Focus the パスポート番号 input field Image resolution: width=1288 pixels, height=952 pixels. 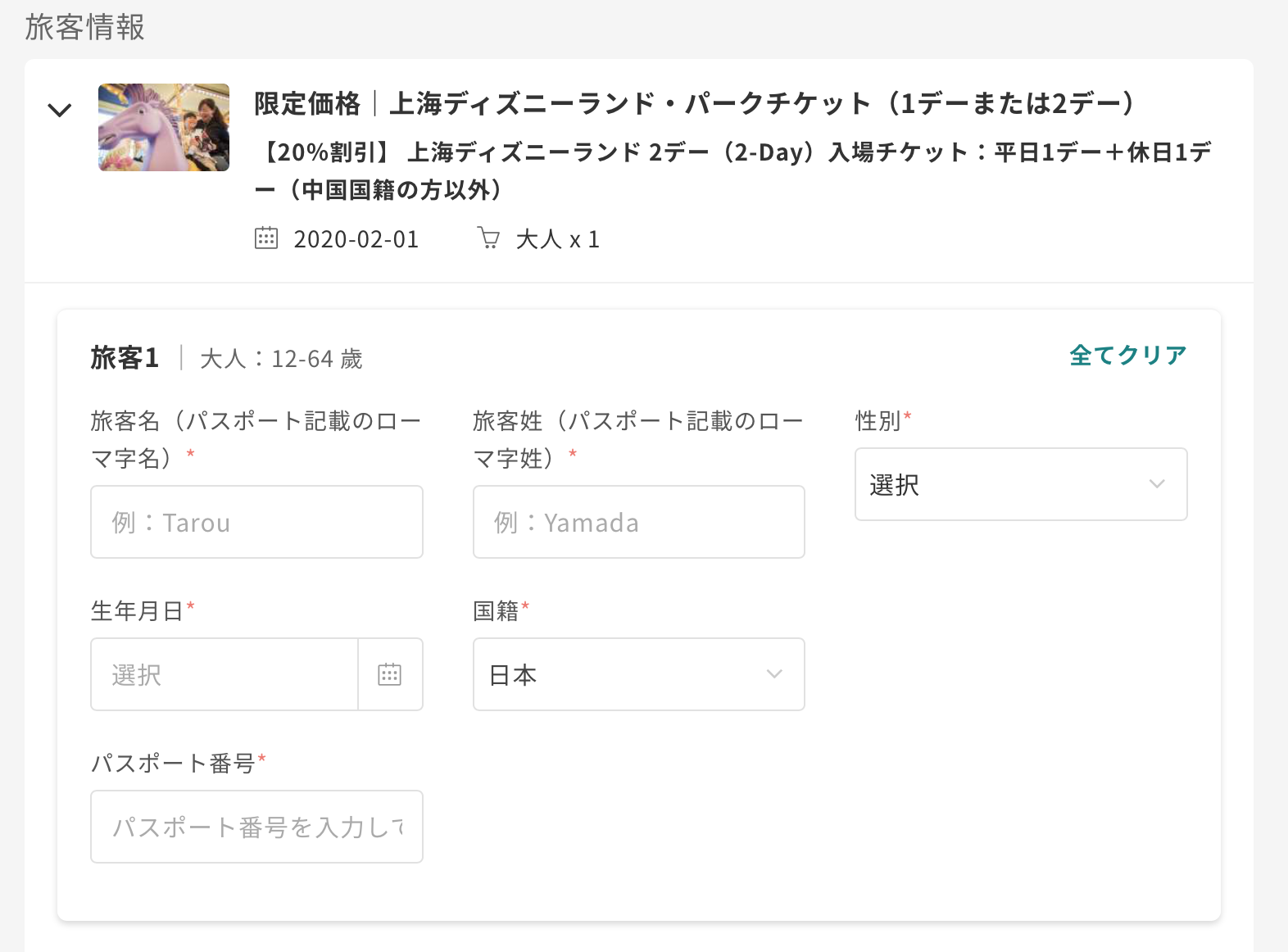(256, 827)
